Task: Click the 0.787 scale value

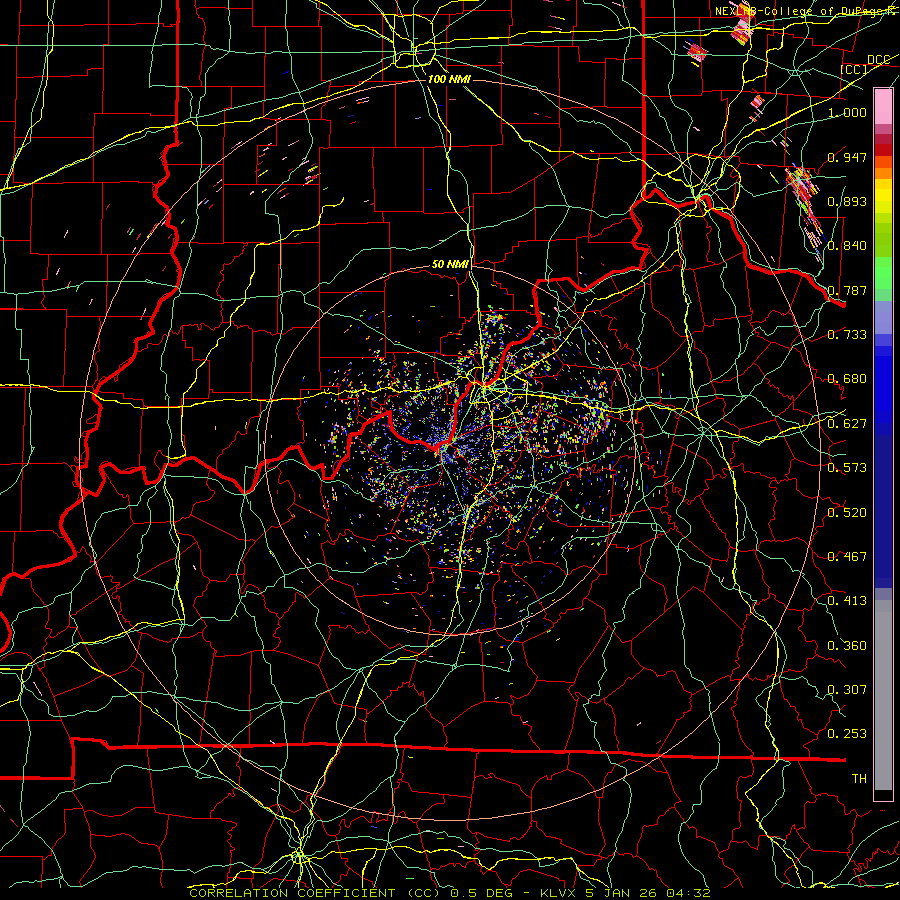Action: [x=847, y=290]
